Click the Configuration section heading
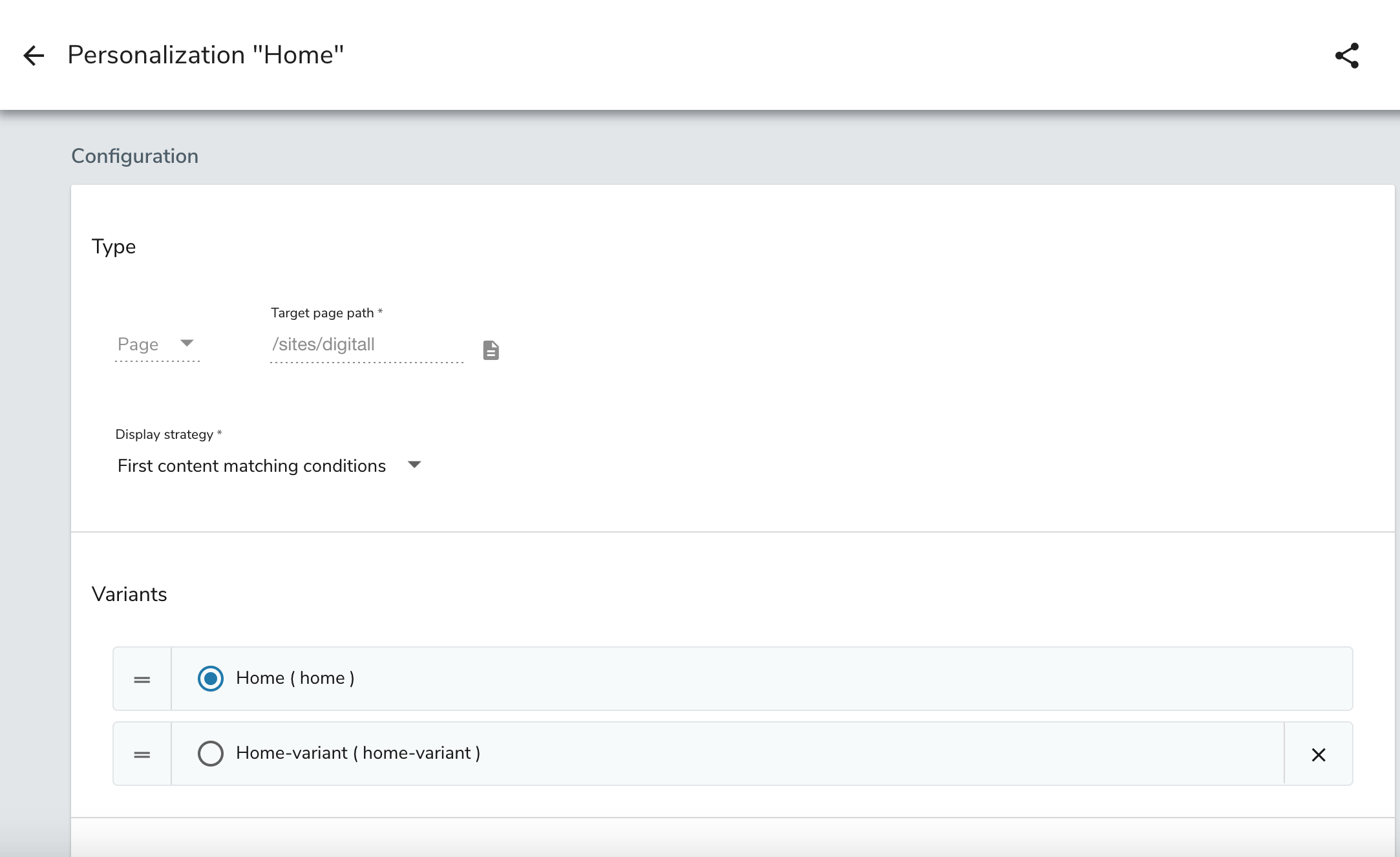Image resolution: width=1400 pixels, height=857 pixels. [x=134, y=156]
